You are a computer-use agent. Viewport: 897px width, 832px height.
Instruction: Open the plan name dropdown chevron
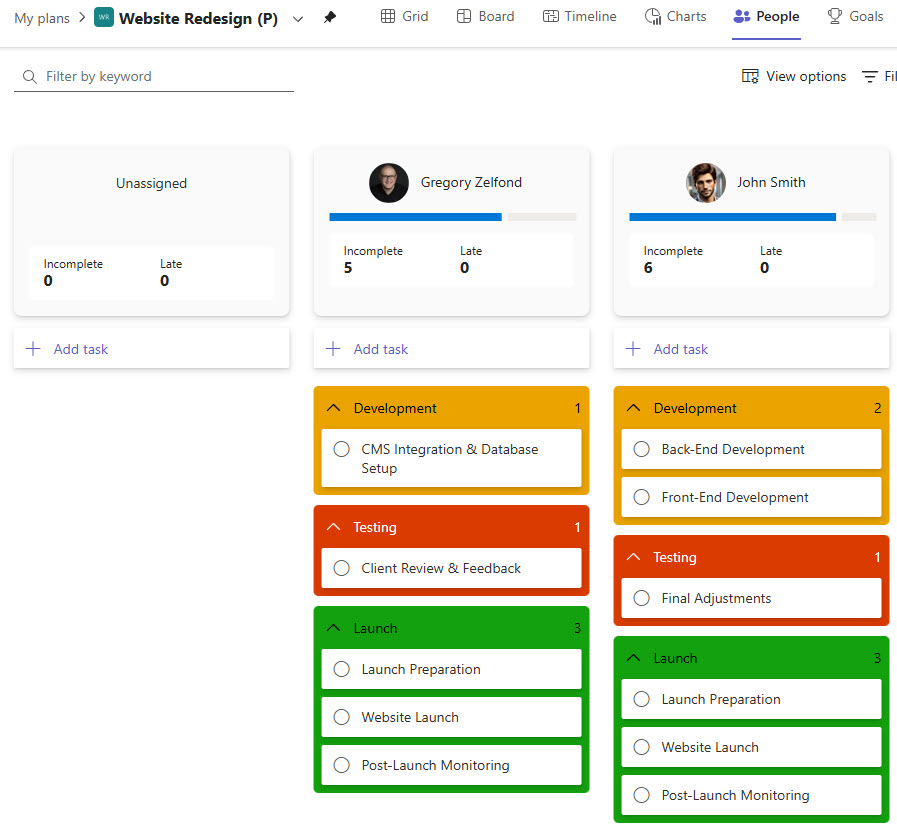(x=298, y=19)
